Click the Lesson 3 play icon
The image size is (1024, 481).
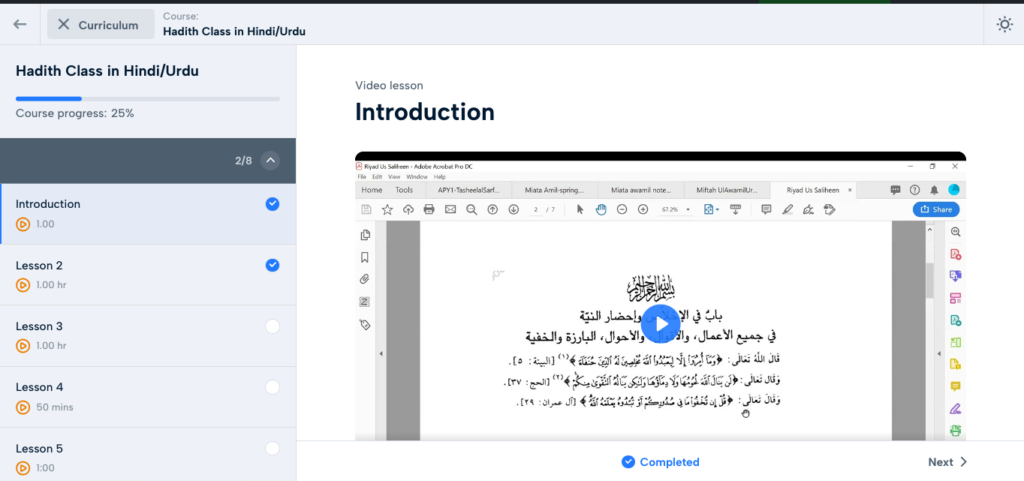(23, 346)
